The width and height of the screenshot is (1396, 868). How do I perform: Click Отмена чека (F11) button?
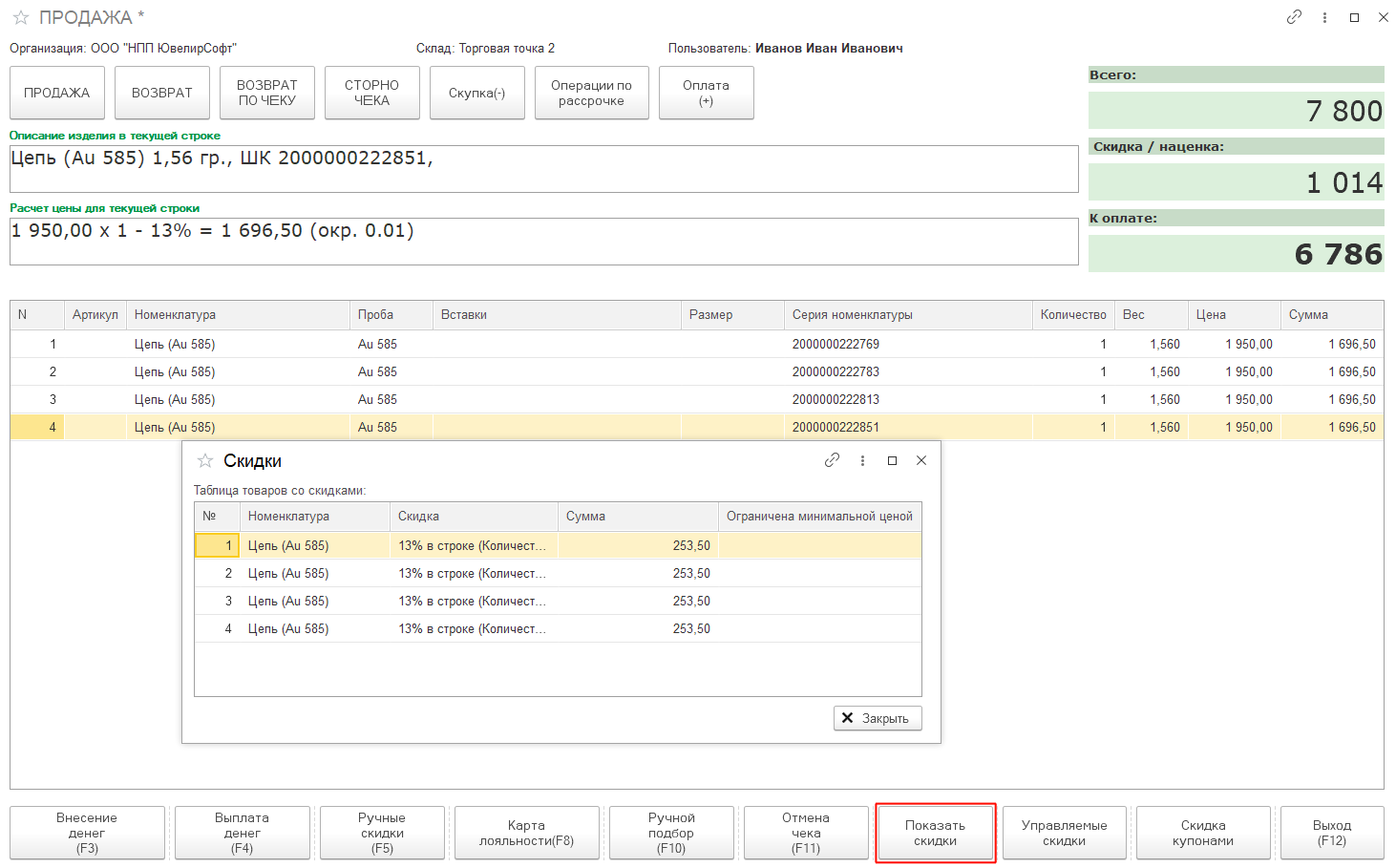point(806,833)
